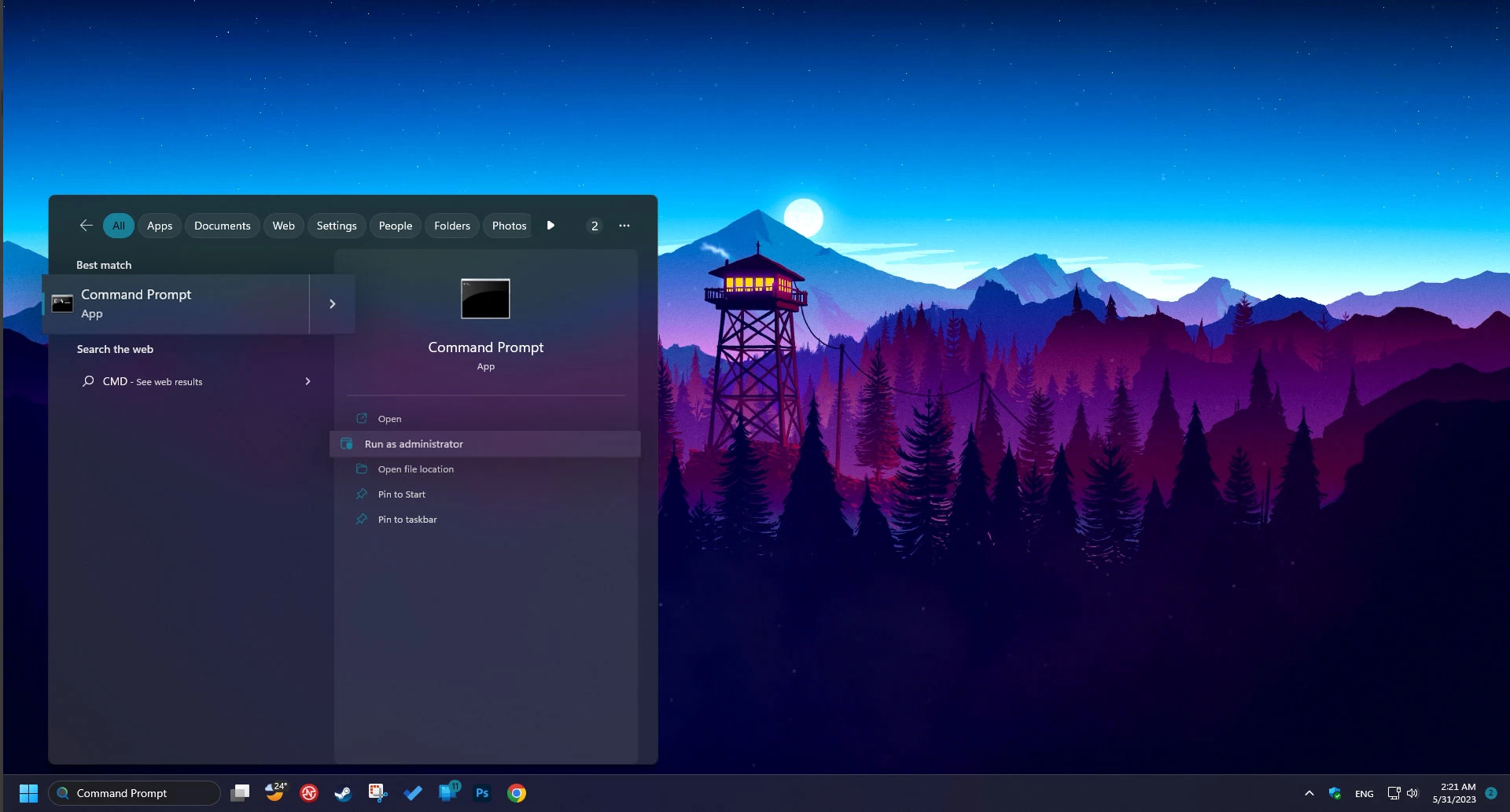Viewport: 1510px width, 812px height.
Task: Open Steam from the taskbar
Action: pos(343,793)
